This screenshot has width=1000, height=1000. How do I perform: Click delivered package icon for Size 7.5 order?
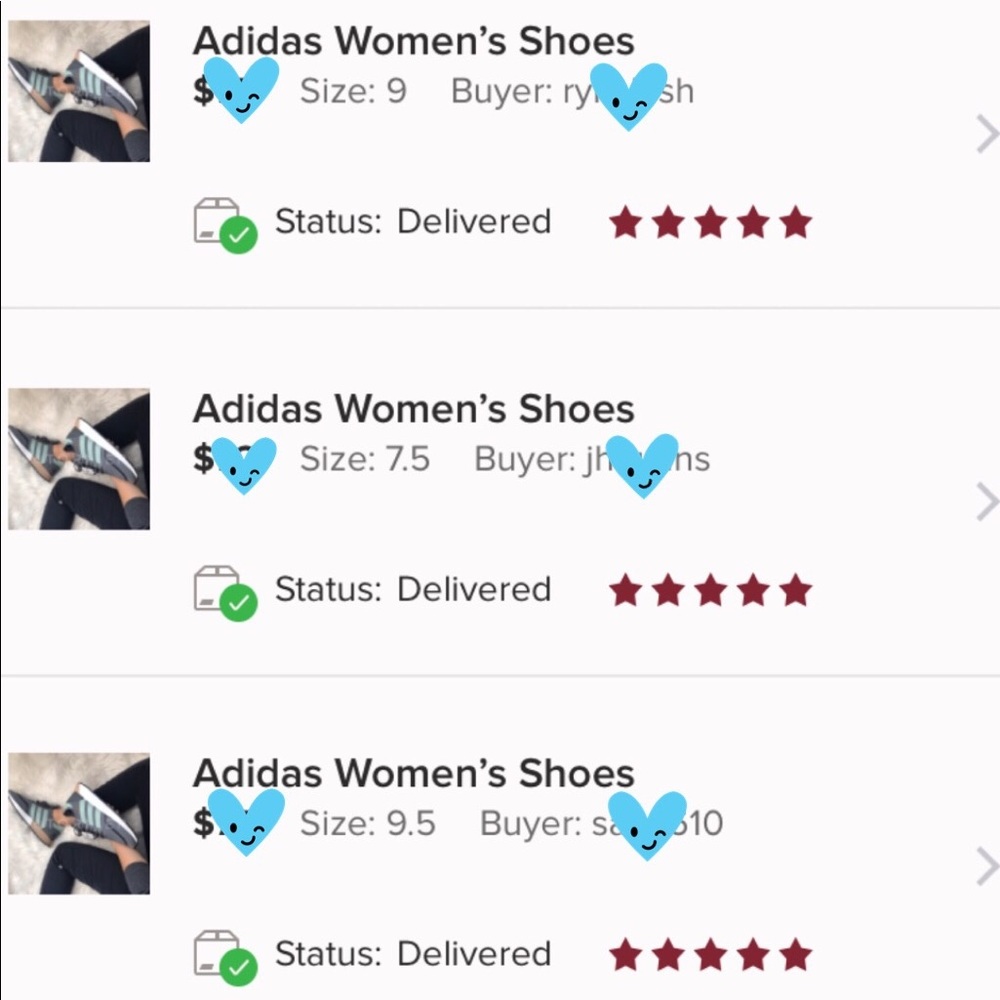click(x=225, y=593)
